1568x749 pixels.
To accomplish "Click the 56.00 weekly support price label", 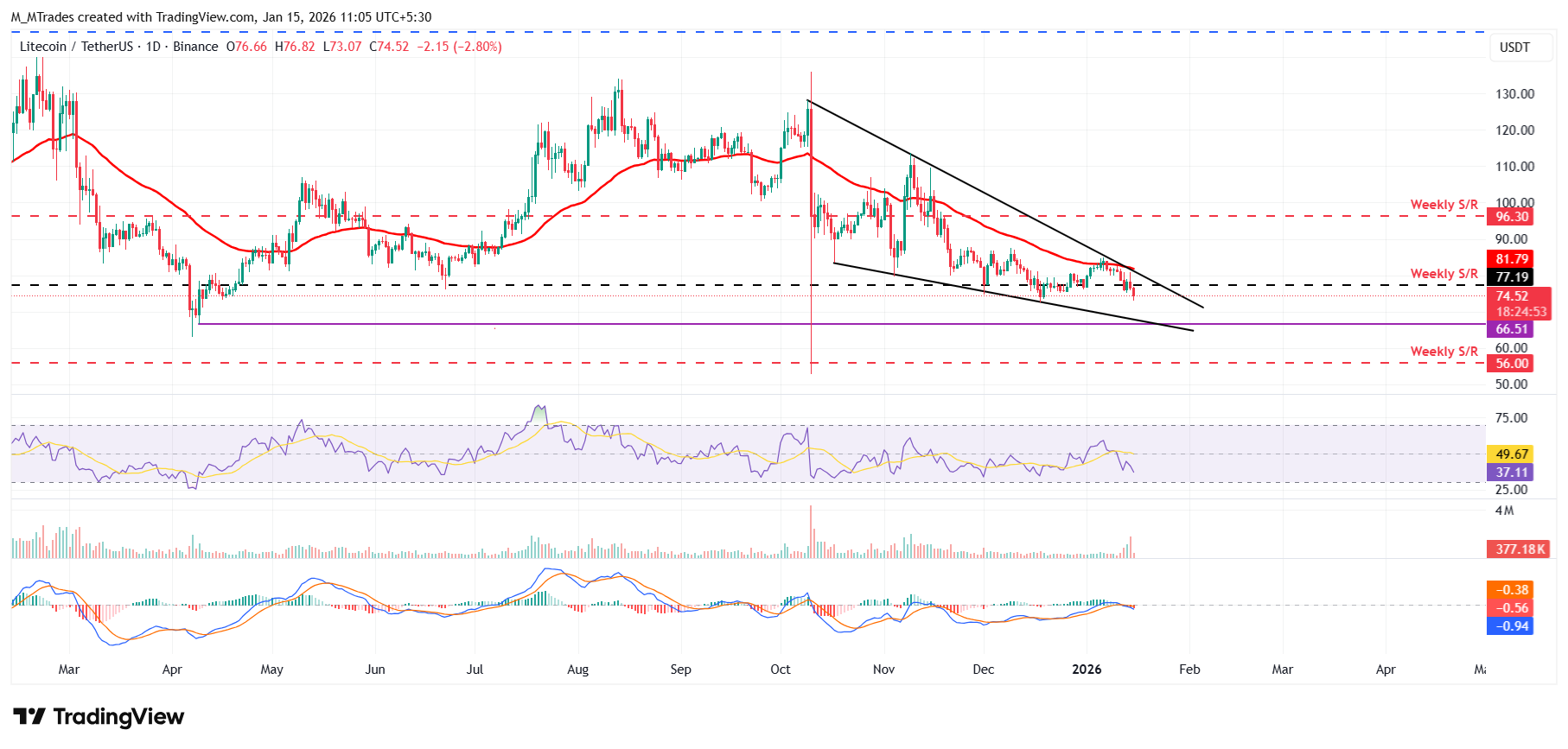I will (x=1512, y=364).
